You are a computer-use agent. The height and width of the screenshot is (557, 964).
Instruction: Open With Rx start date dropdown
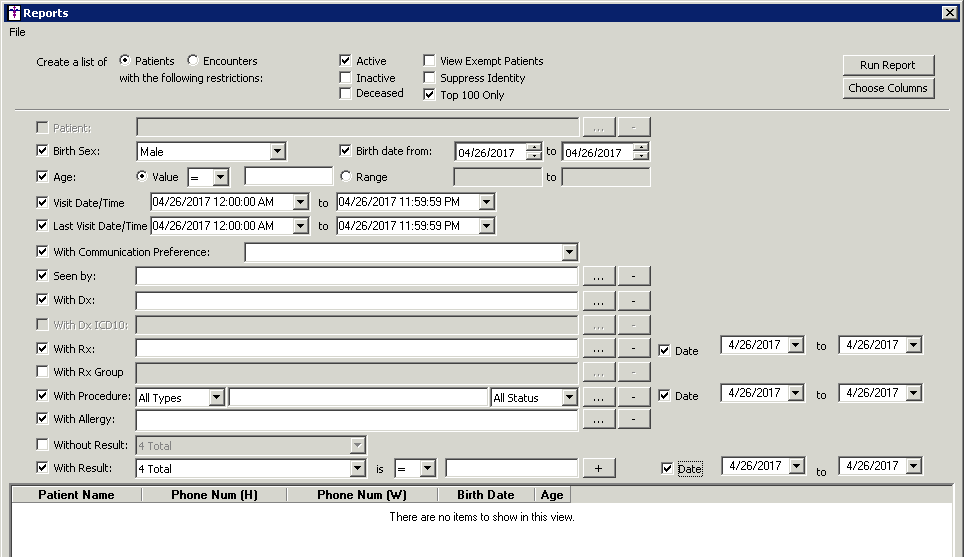796,345
